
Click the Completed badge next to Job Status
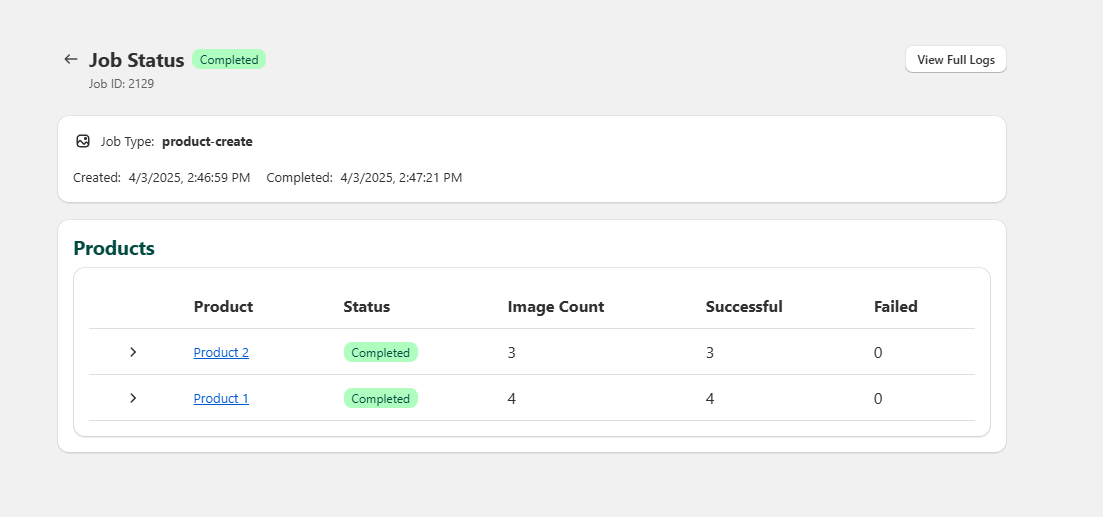pos(229,60)
